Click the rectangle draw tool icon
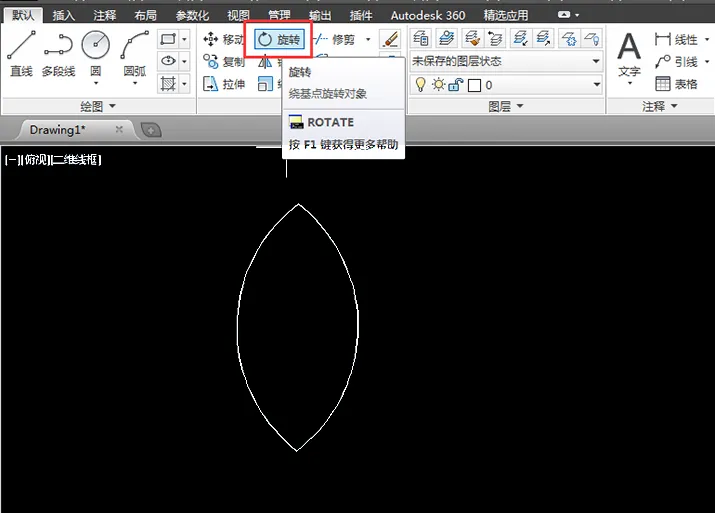This screenshot has height=513, width=715. (168, 39)
